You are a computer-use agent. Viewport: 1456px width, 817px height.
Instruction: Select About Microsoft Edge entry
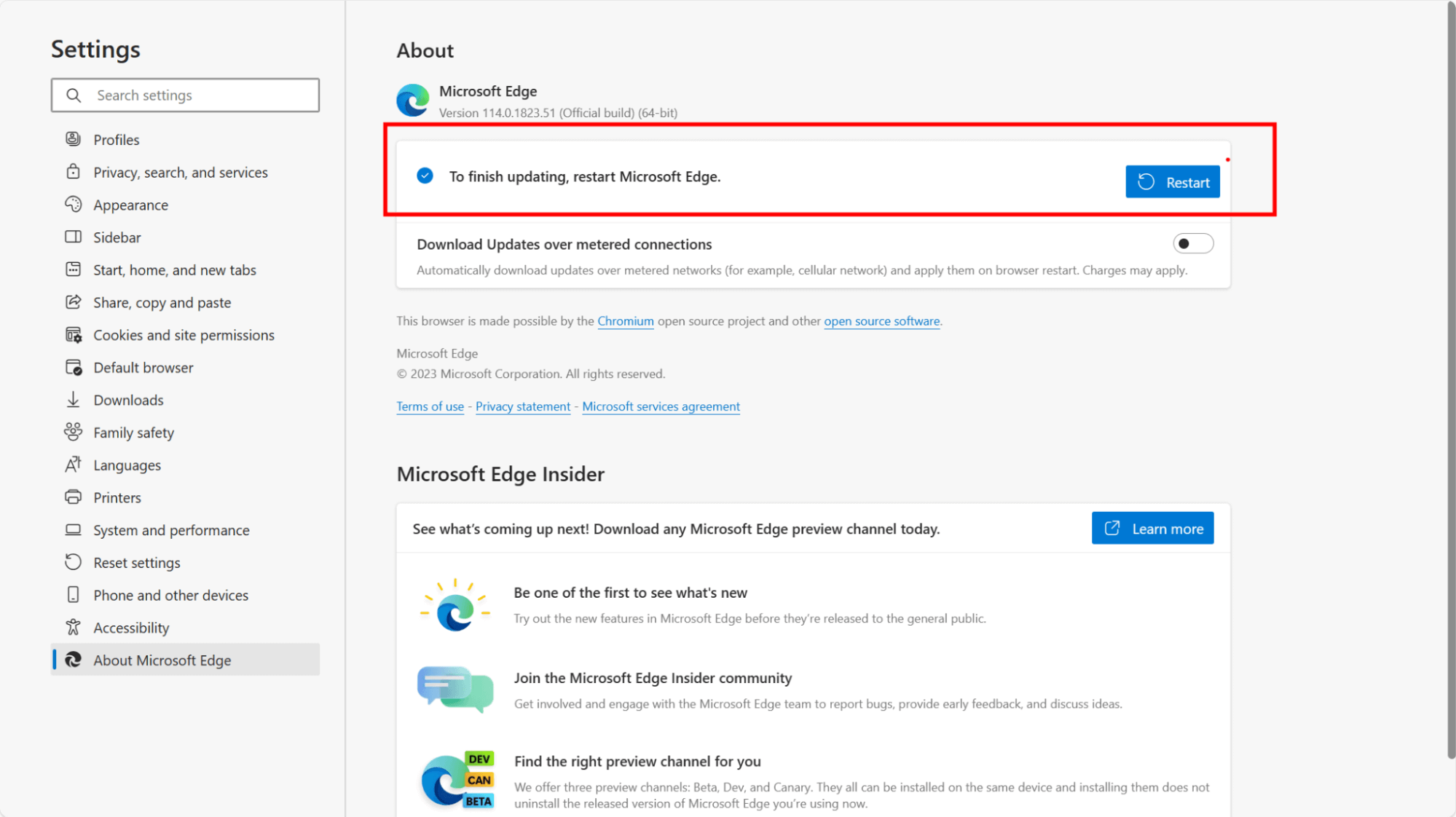185,660
